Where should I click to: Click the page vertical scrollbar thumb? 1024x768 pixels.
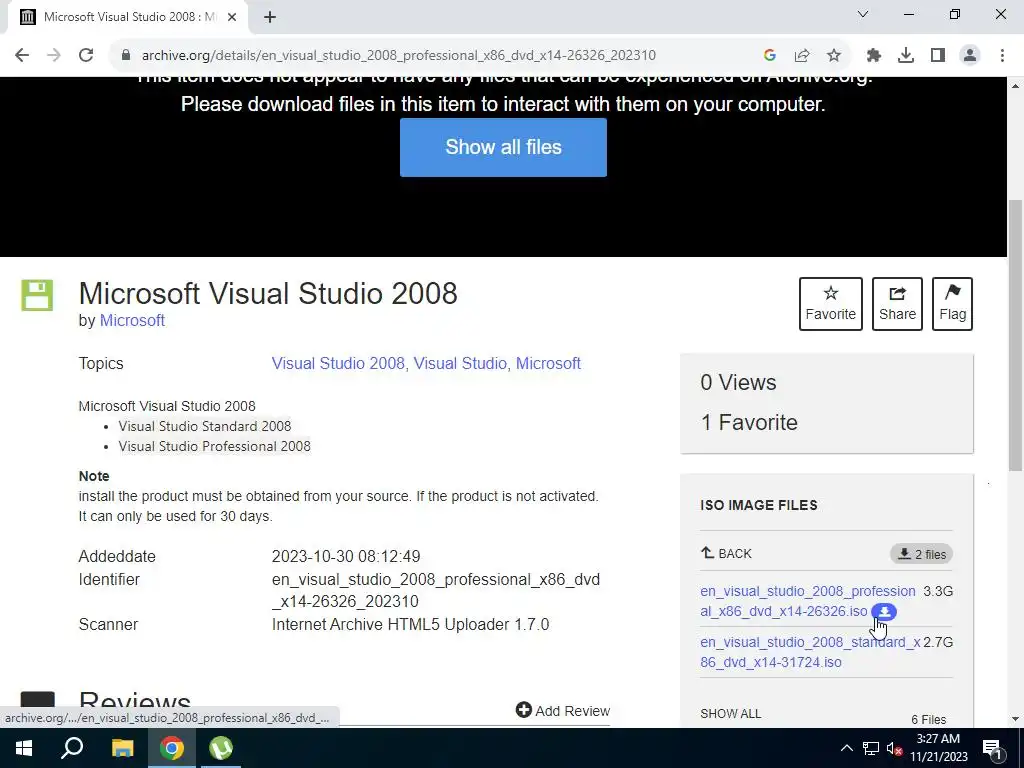point(1015,335)
